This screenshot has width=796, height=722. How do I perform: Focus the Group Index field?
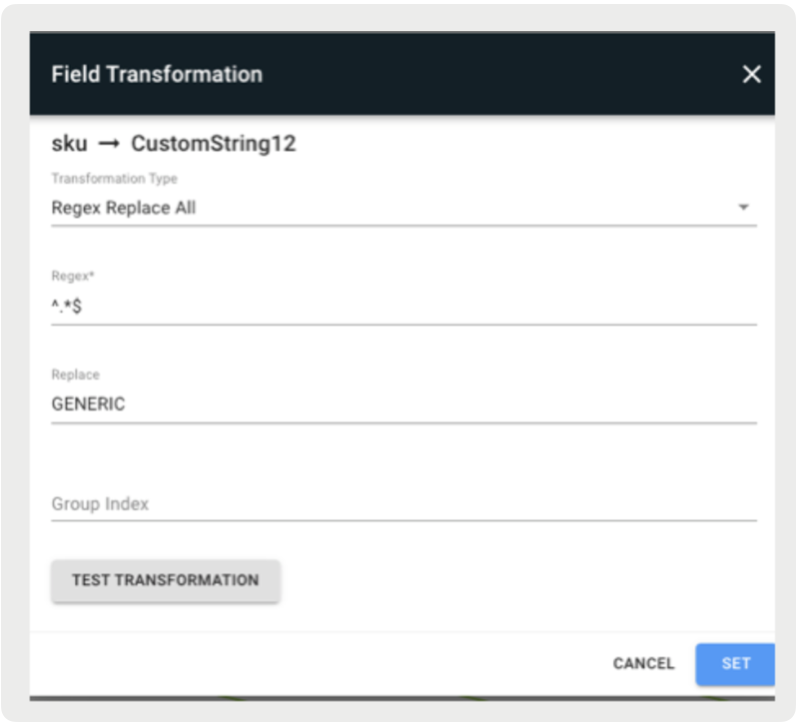pyautogui.click(x=404, y=504)
